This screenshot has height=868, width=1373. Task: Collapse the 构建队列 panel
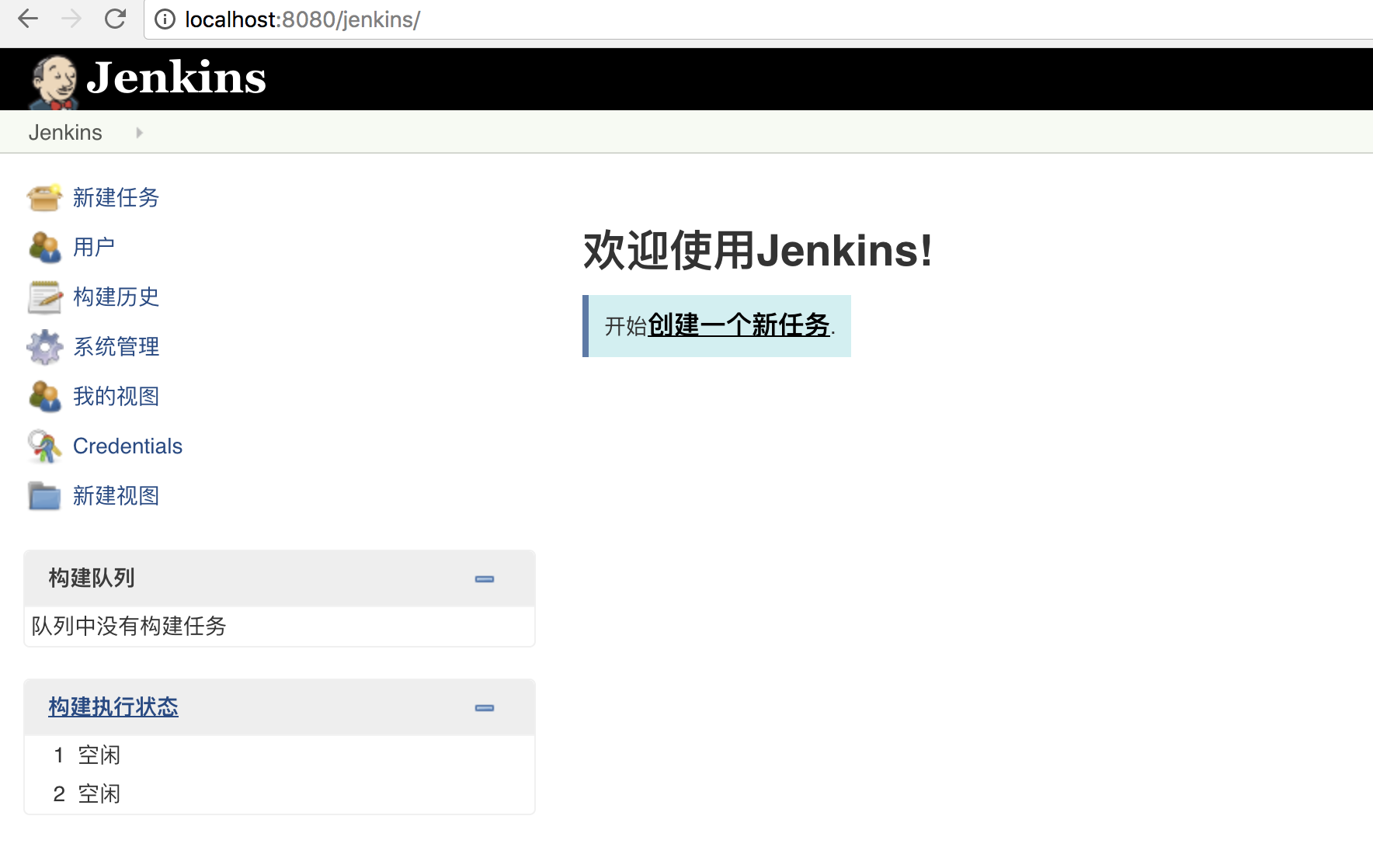coord(485,578)
